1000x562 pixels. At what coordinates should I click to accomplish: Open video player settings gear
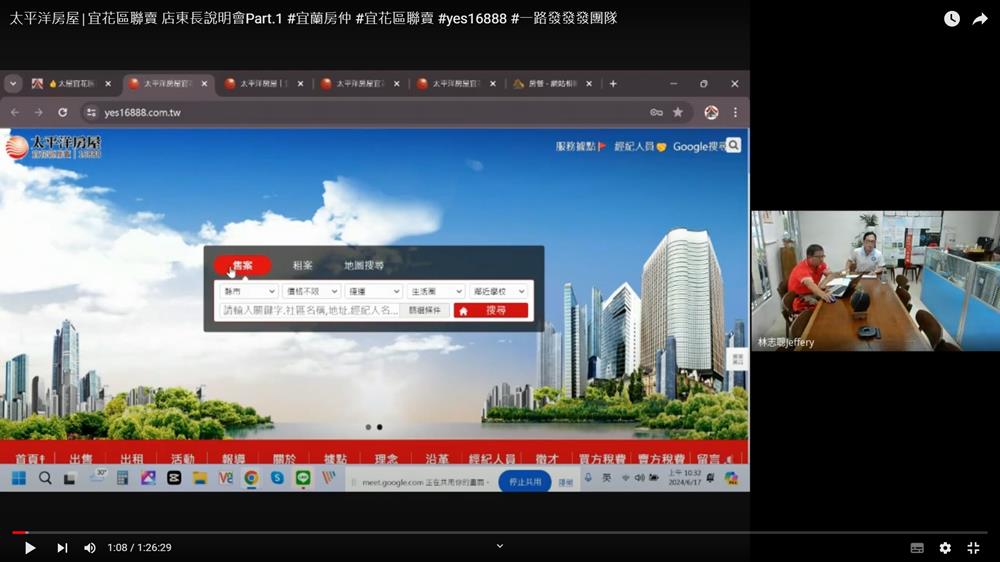tap(945, 548)
